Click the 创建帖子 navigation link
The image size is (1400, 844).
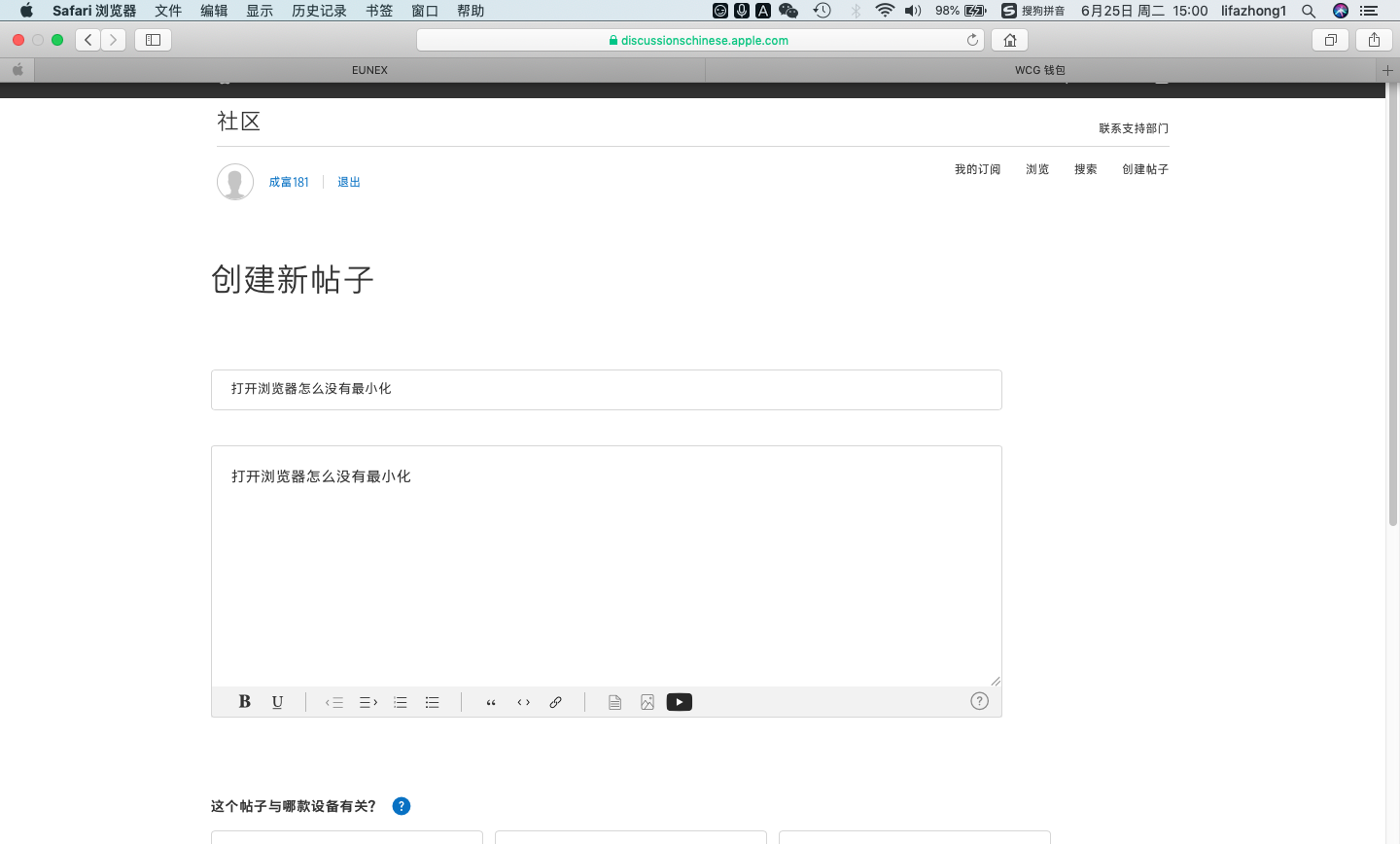tap(1145, 169)
